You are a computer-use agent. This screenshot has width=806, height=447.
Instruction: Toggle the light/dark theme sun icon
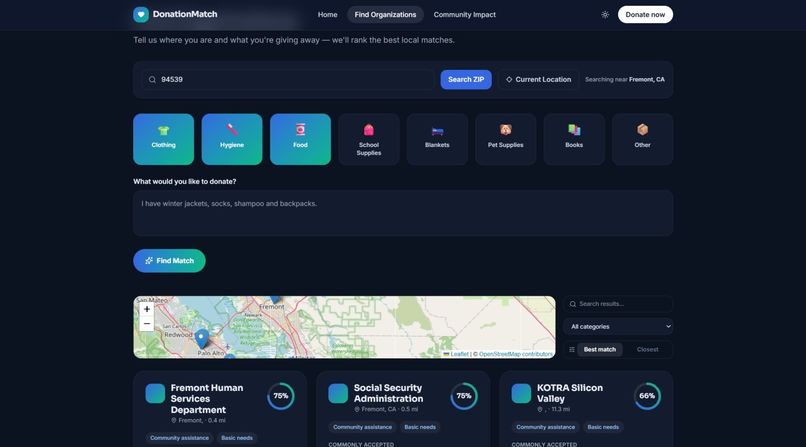pos(605,15)
